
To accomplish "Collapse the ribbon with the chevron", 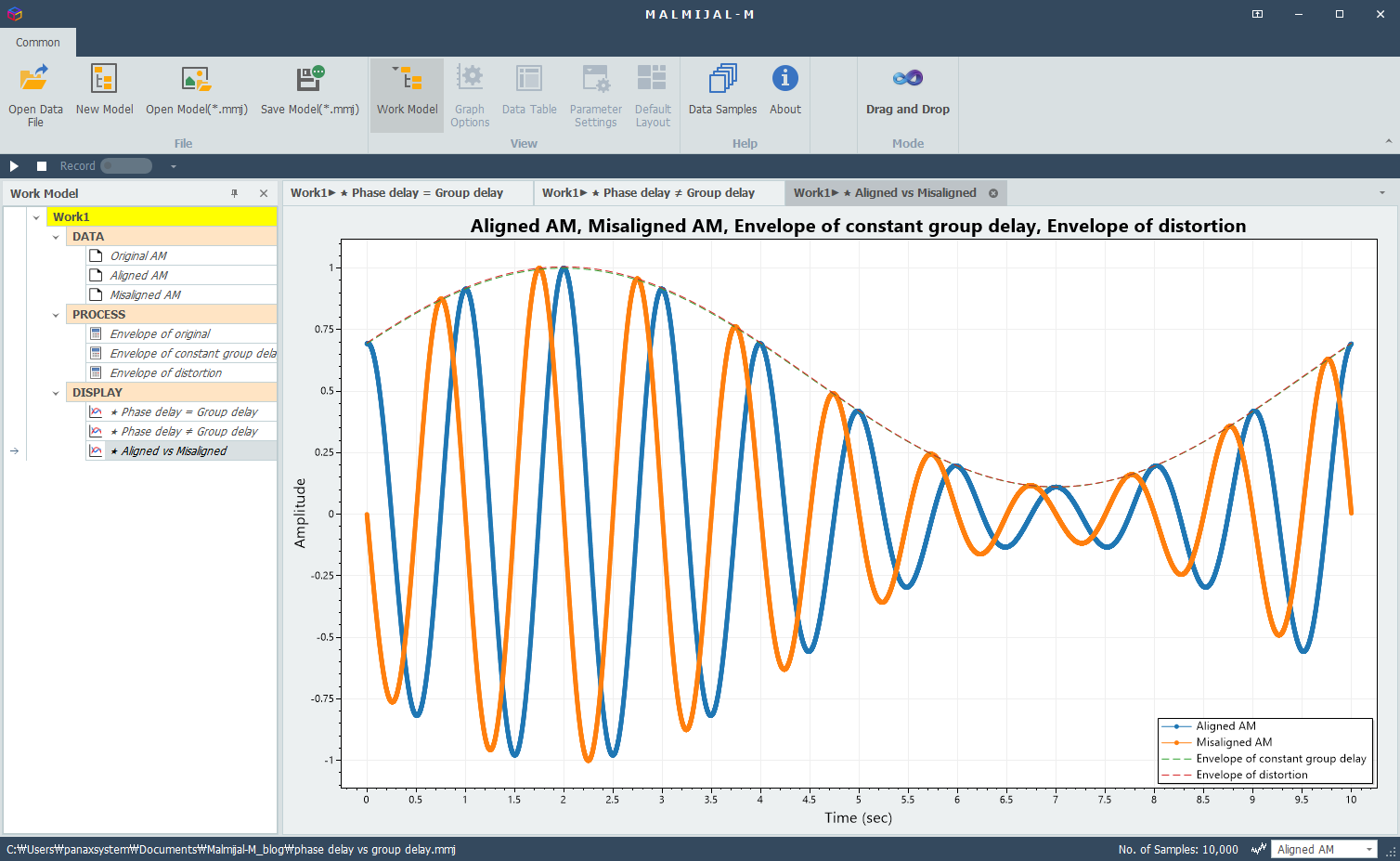I will 1389,141.
